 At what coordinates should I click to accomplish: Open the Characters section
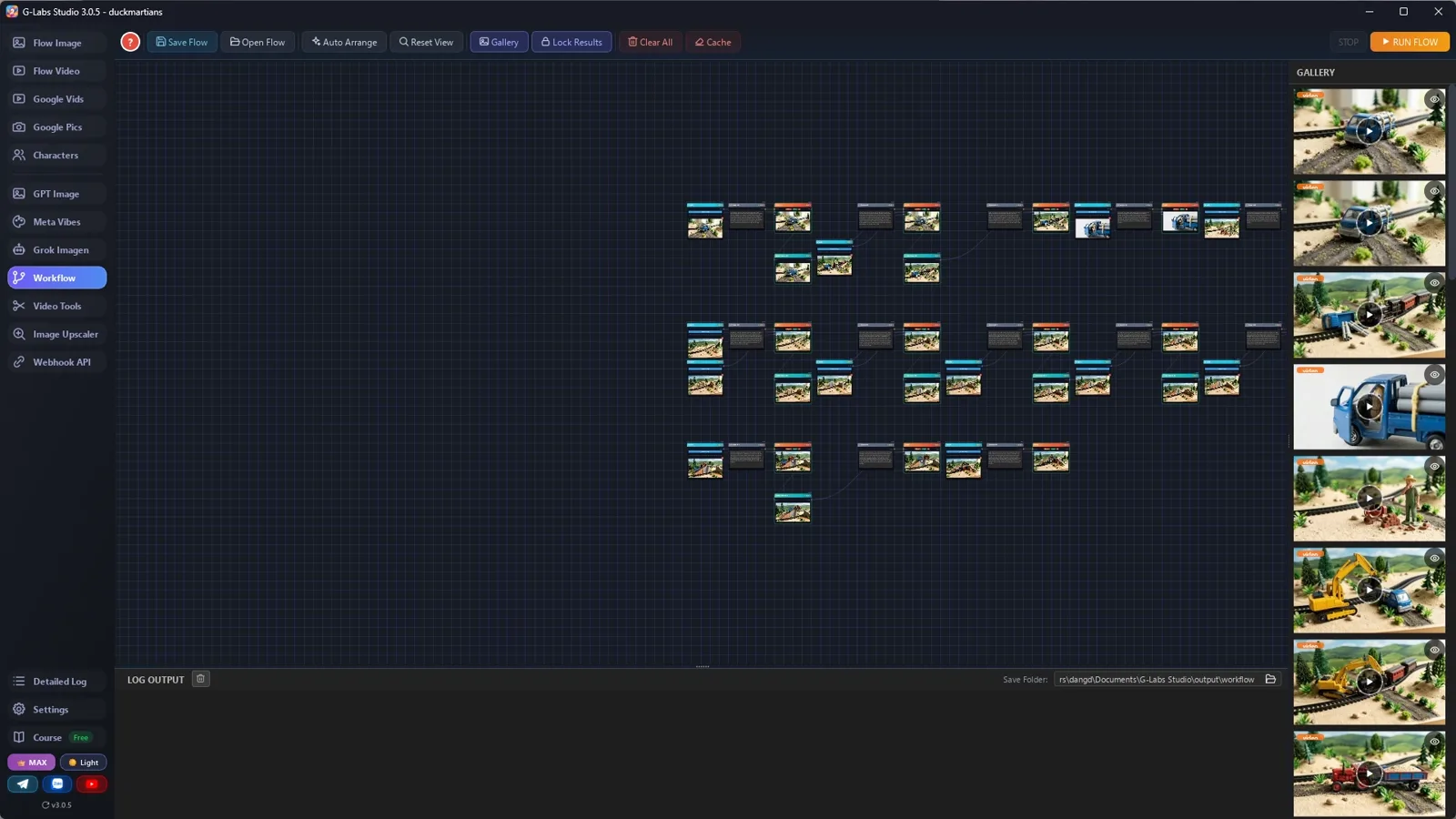(57, 156)
